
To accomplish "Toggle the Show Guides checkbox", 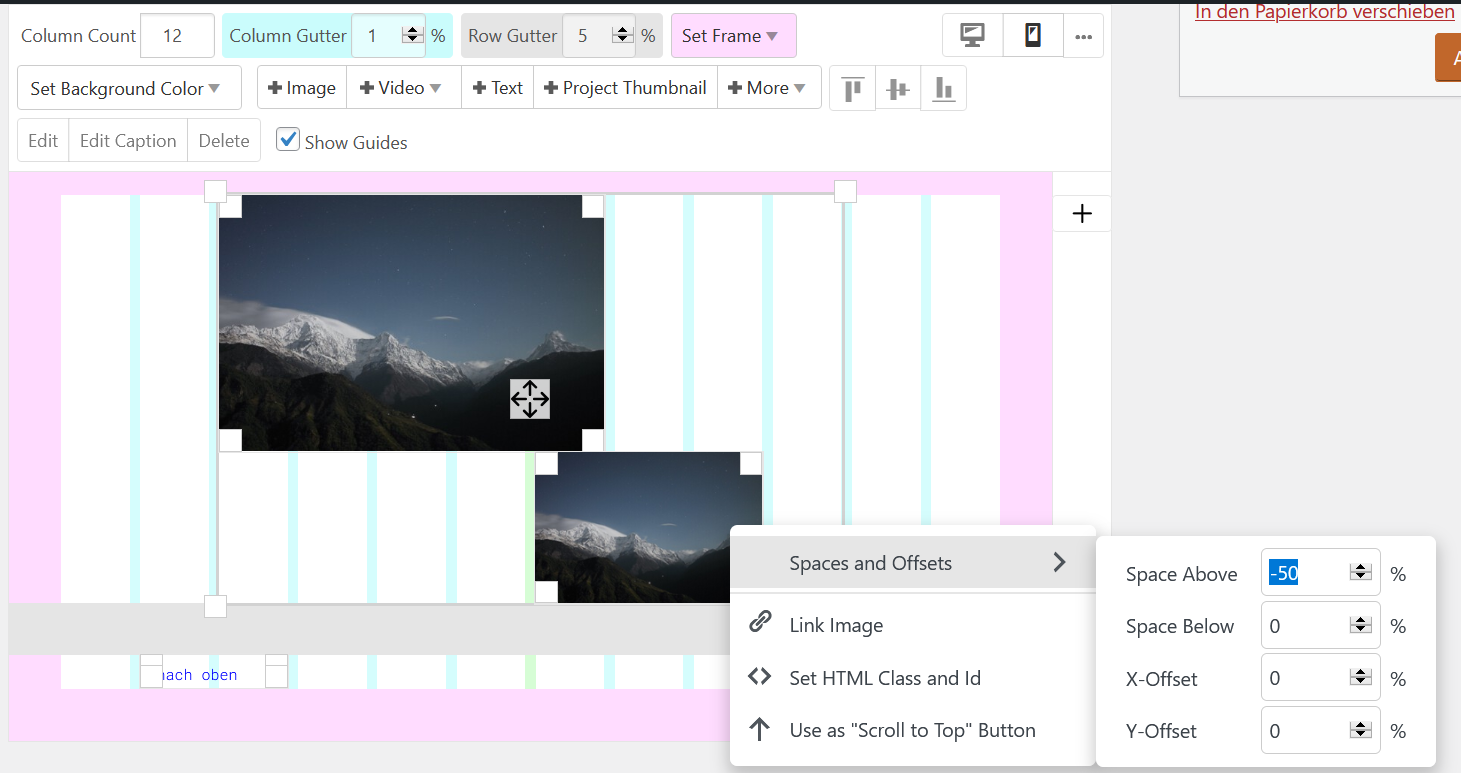I will tap(288, 140).
